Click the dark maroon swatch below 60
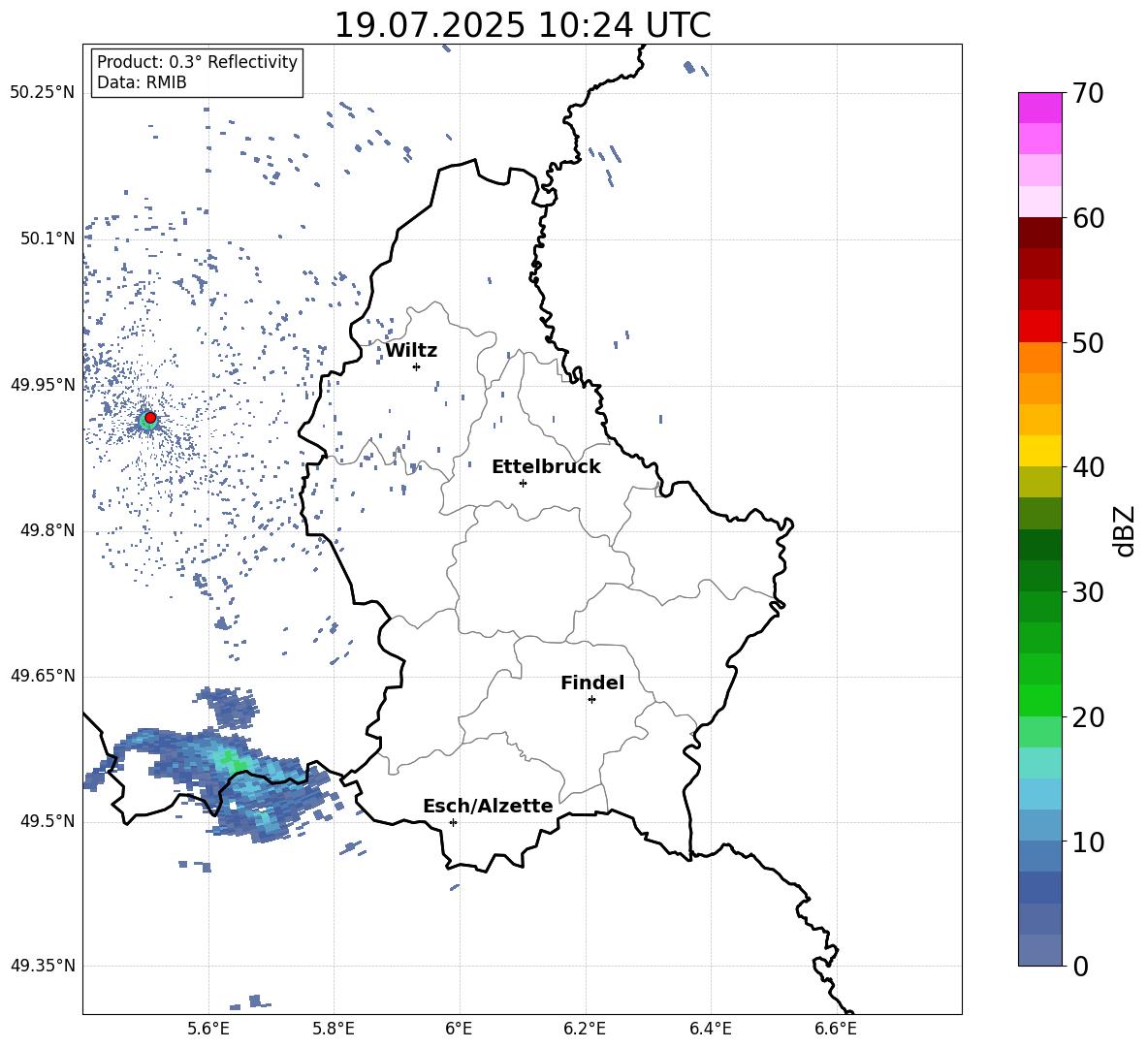The width and height of the screenshot is (1148, 1048). [x=1040, y=233]
